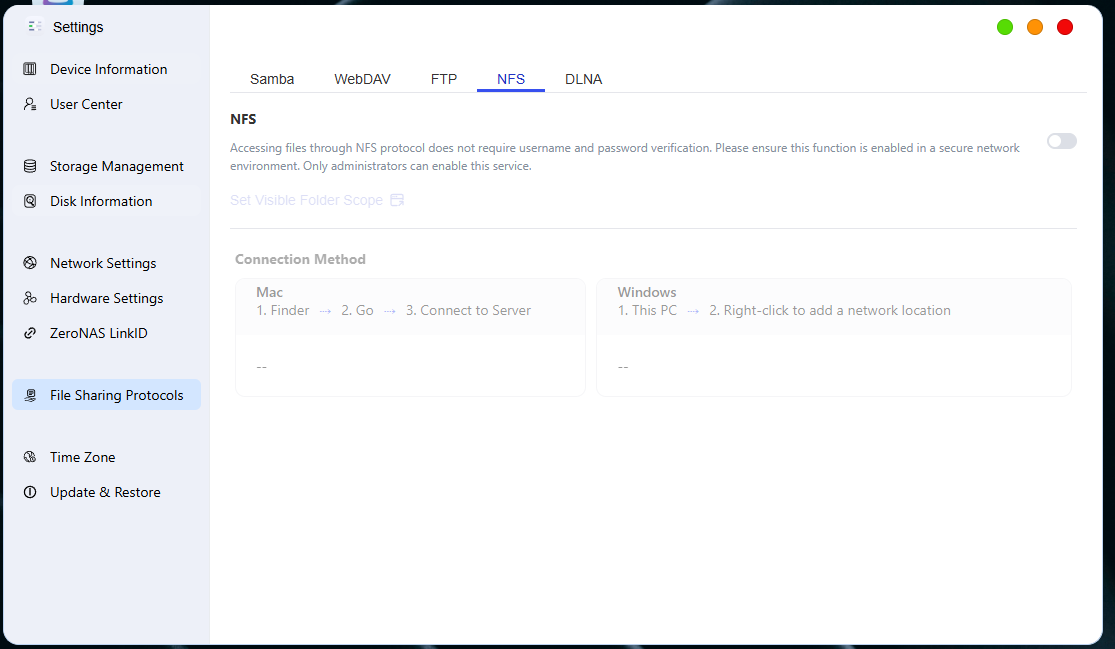Click the green window control button
The image size is (1115, 649).
pyautogui.click(x=1005, y=27)
